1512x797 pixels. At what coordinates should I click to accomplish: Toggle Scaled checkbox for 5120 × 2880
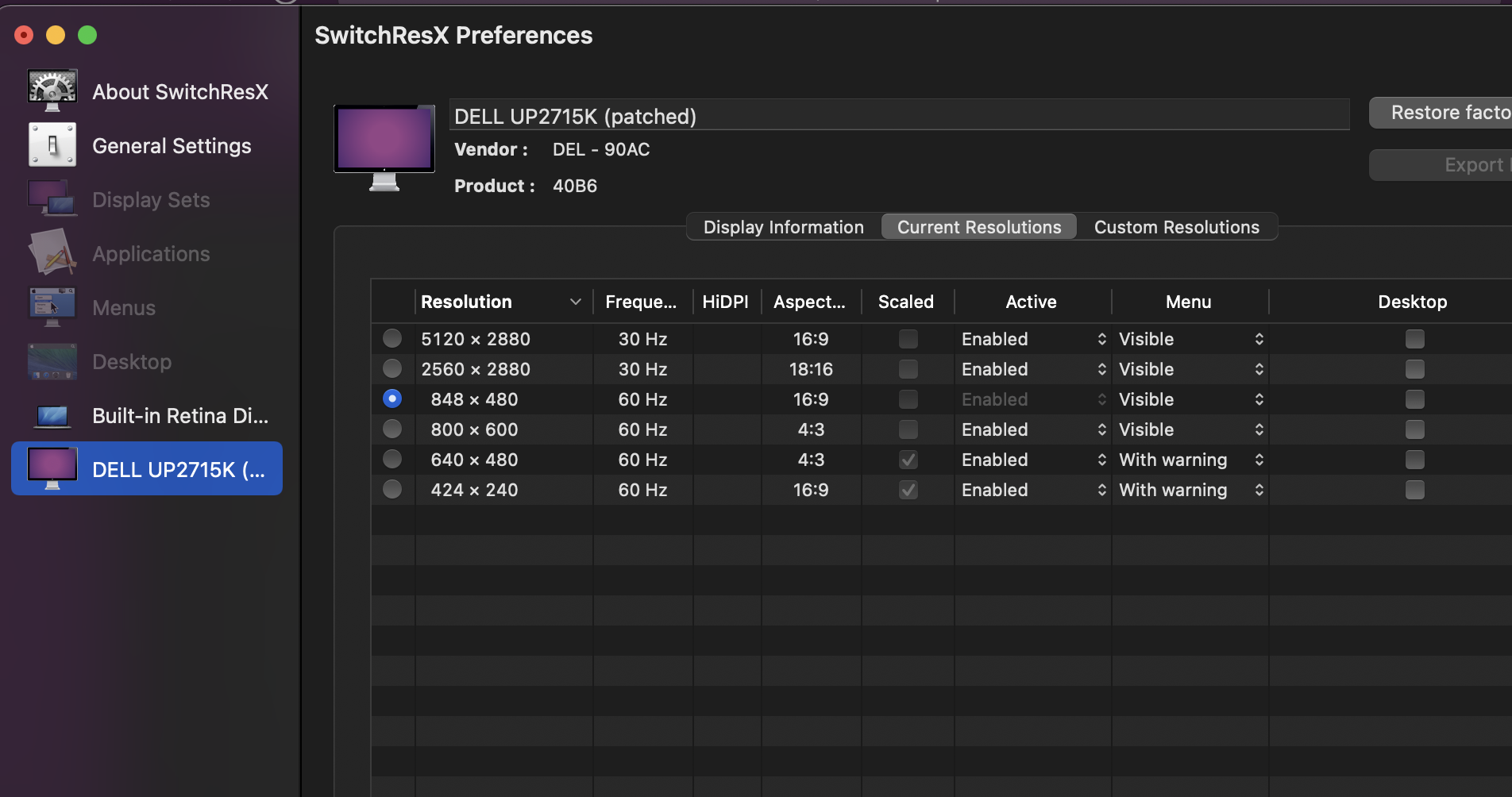(908, 339)
